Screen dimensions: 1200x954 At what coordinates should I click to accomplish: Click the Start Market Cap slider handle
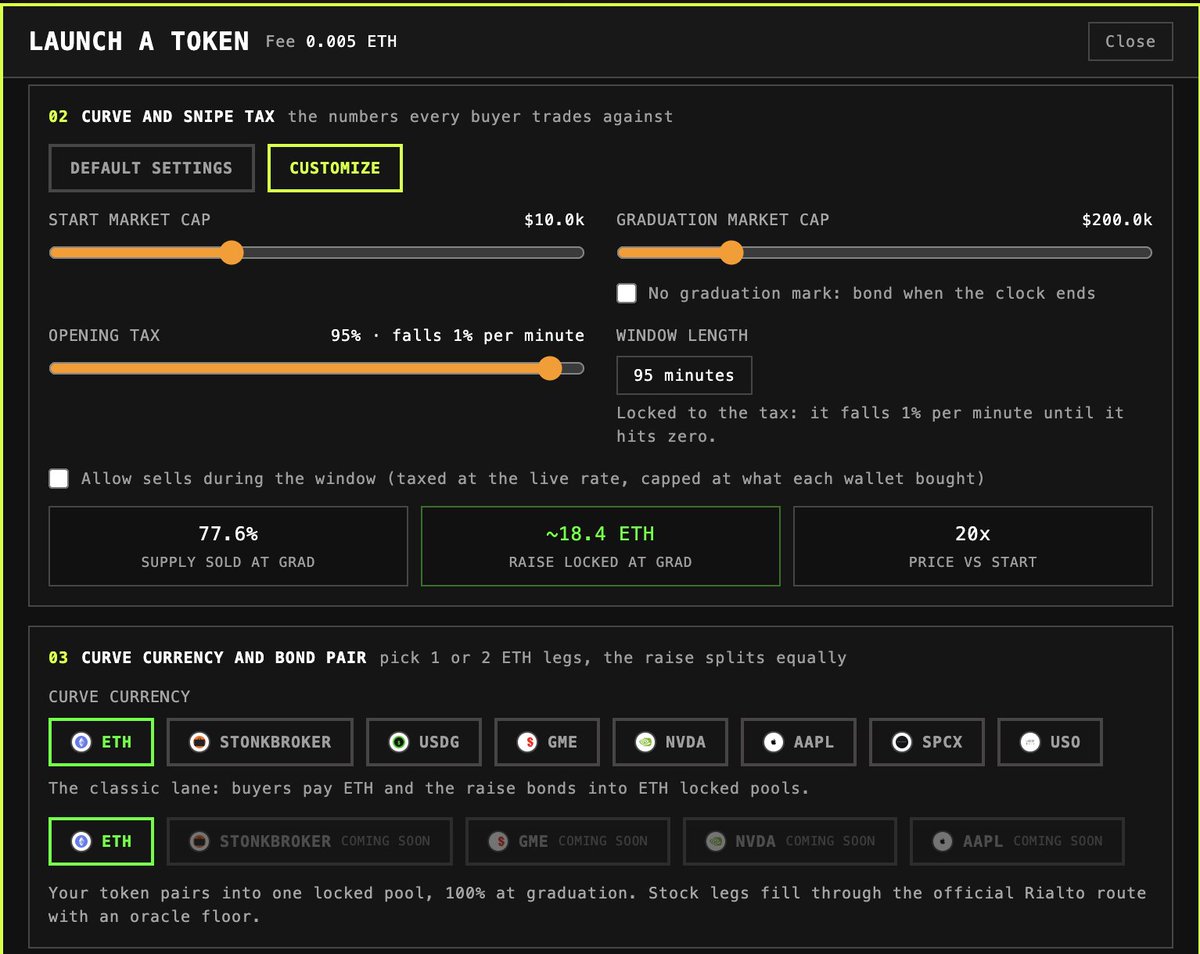pos(231,253)
